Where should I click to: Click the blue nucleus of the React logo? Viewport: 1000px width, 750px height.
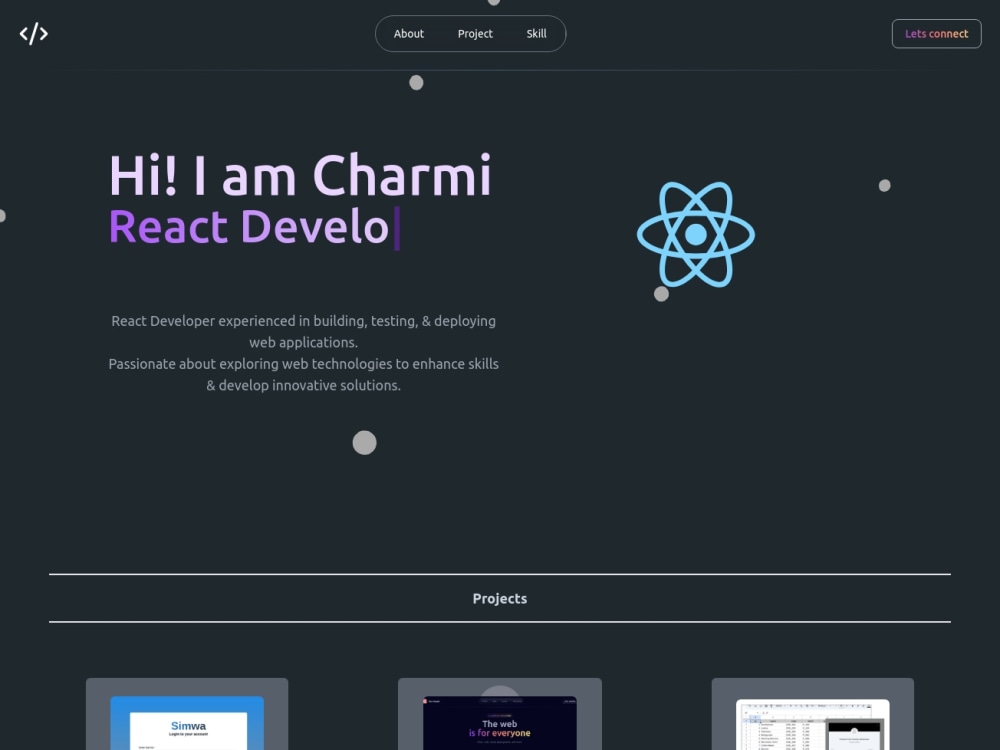[694, 236]
